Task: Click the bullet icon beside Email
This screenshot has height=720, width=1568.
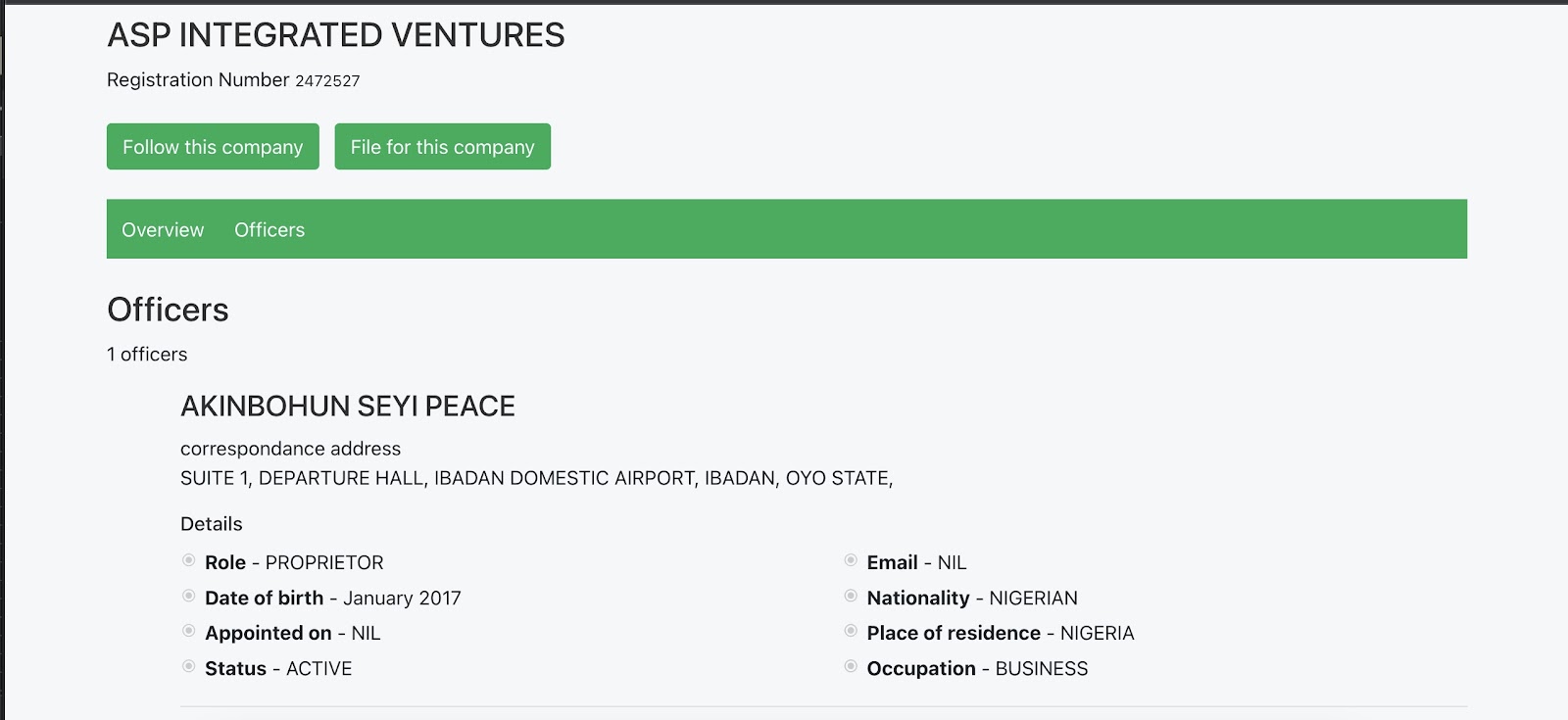Action: click(x=851, y=560)
